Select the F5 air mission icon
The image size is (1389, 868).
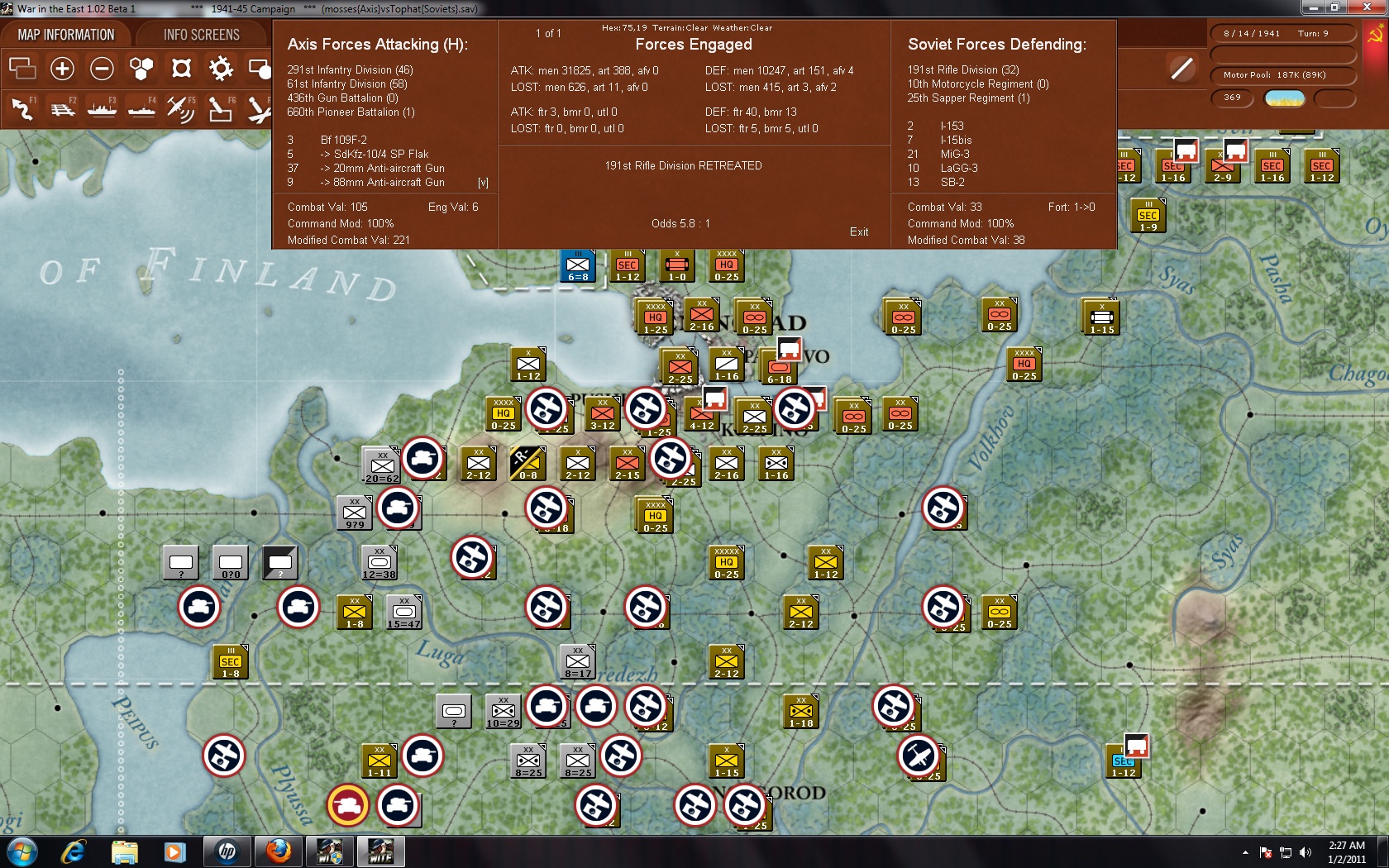[181, 109]
